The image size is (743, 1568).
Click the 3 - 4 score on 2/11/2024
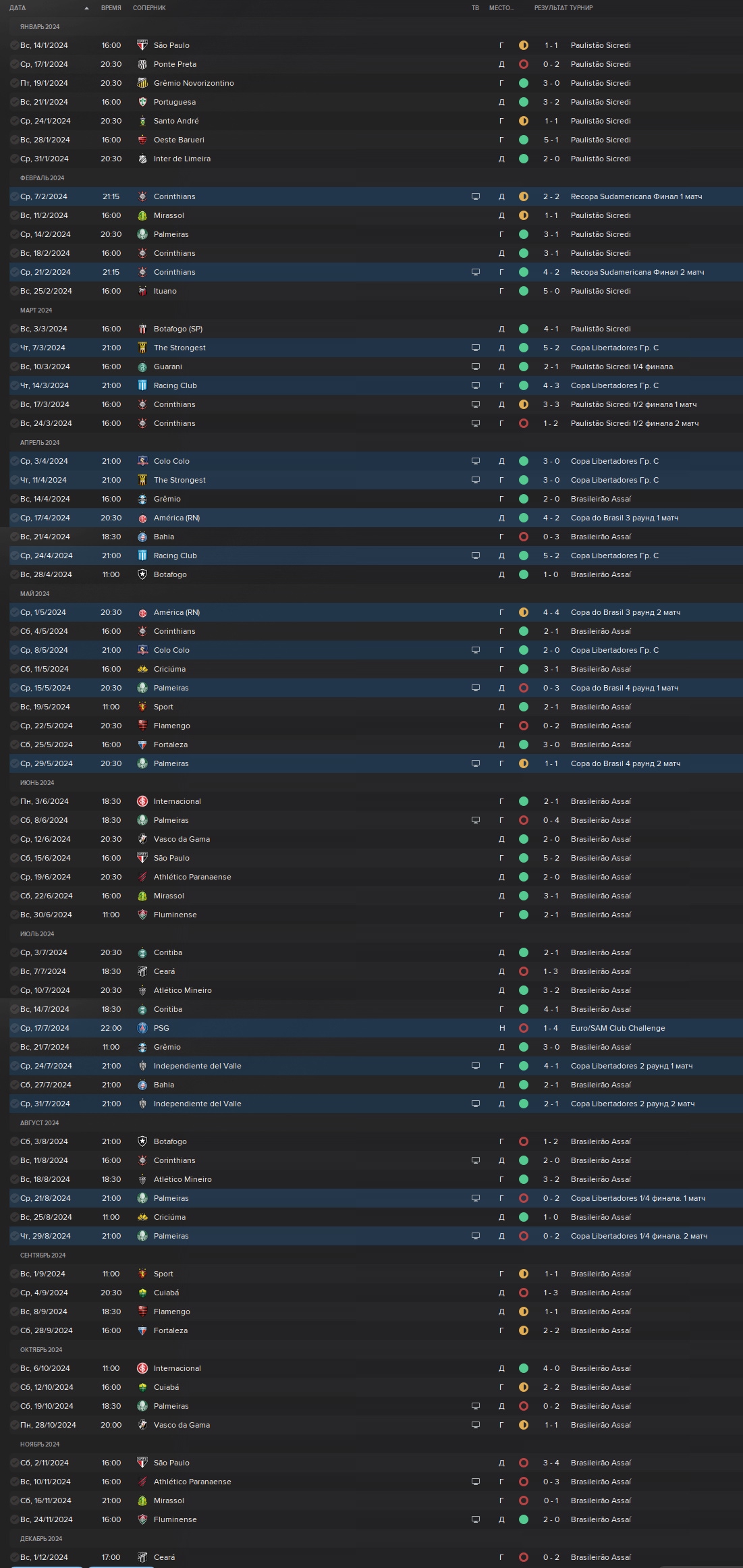[x=551, y=1463]
